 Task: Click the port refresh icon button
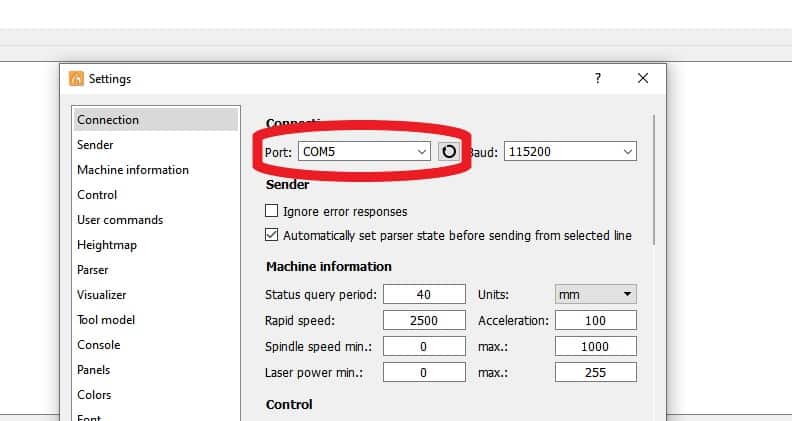[x=449, y=151]
